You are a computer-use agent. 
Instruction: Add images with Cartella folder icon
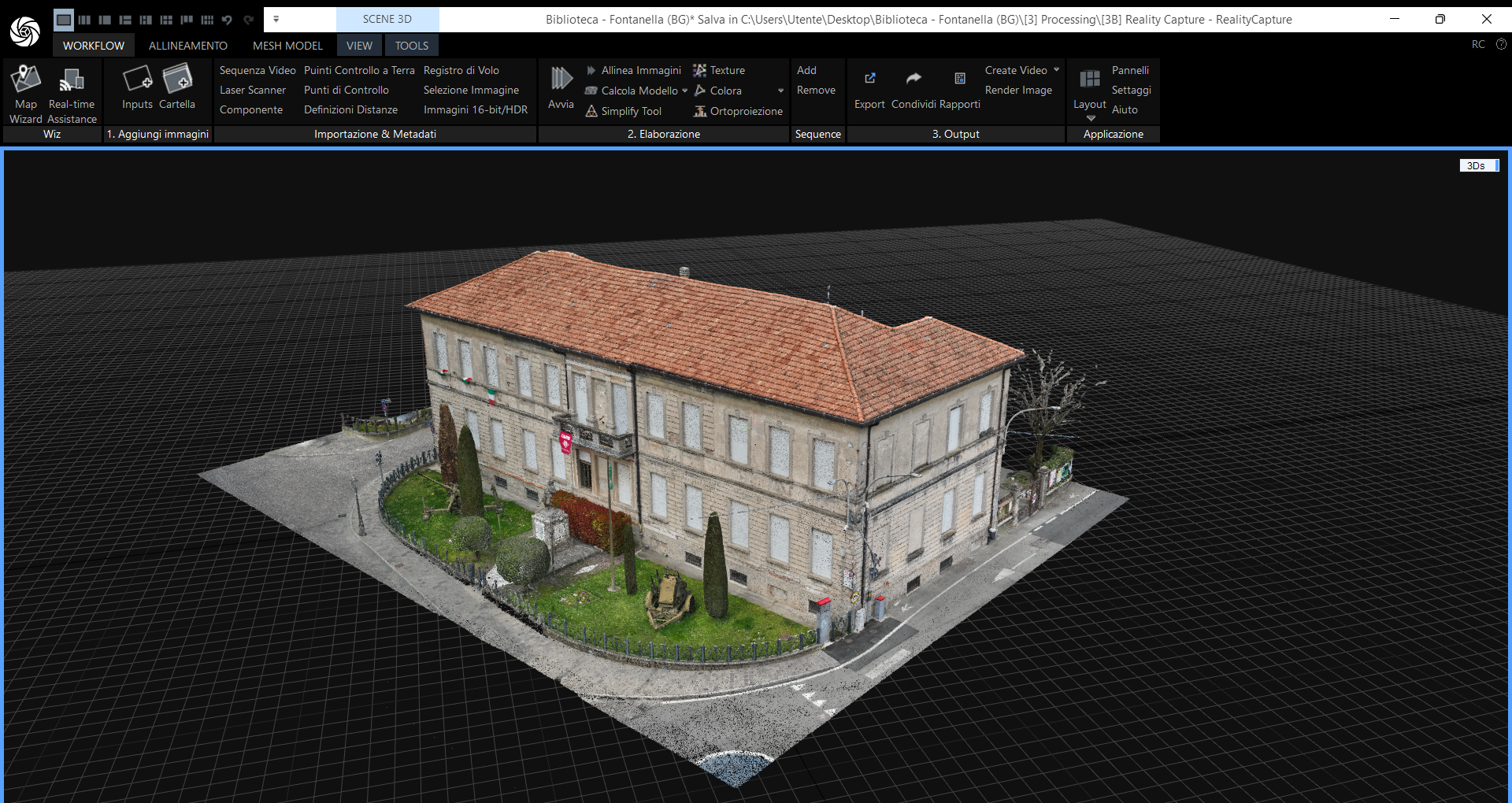177,80
